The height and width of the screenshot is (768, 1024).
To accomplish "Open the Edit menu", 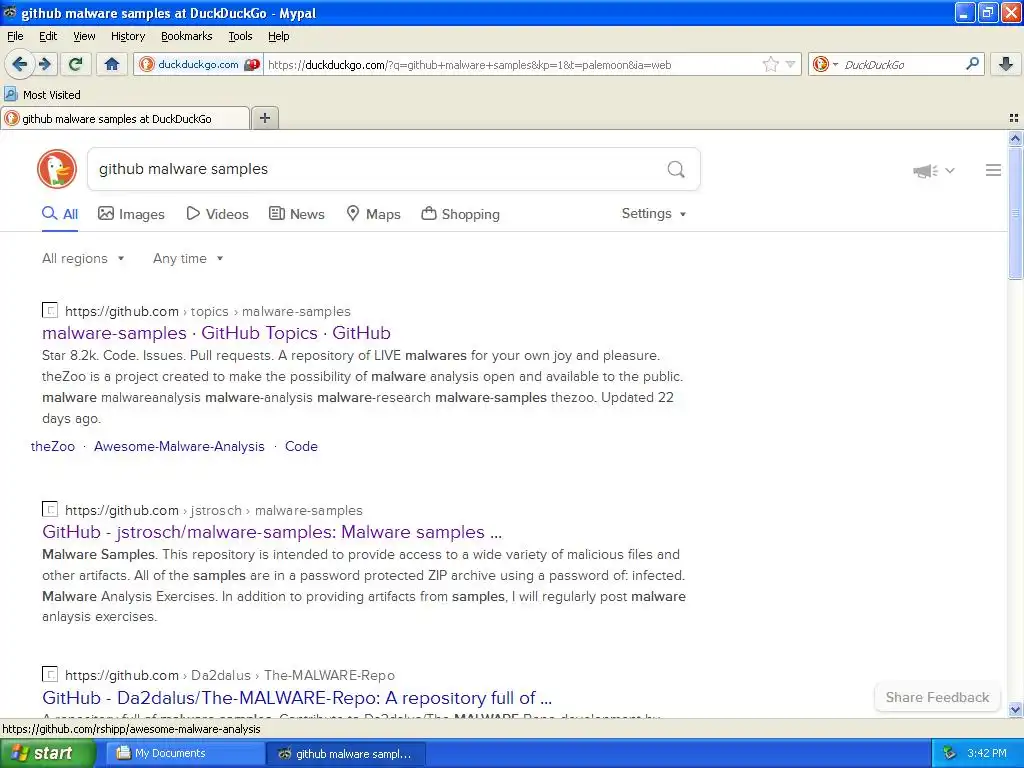I will (48, 36).
